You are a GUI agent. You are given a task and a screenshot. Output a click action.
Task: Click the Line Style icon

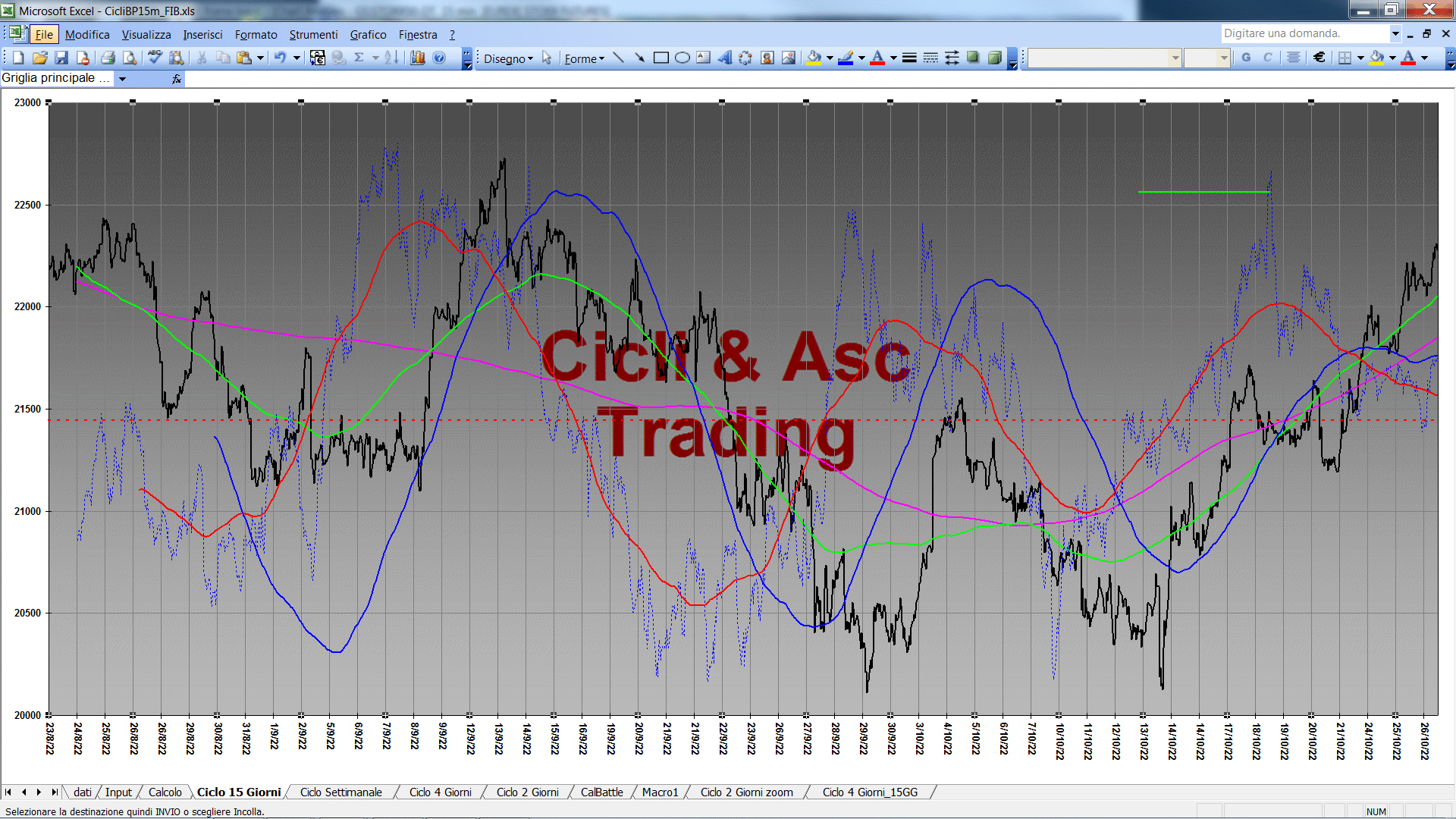pyautogui.click(x=909, y=58)
